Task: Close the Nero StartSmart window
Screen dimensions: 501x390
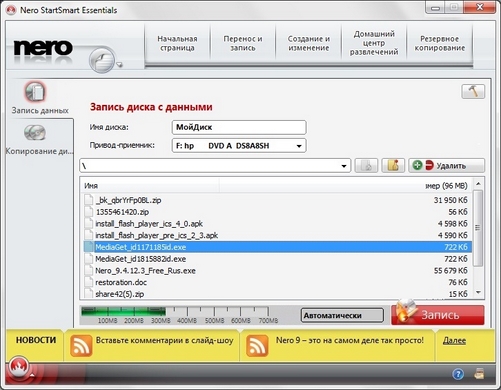Action: (x=479, y=7)
